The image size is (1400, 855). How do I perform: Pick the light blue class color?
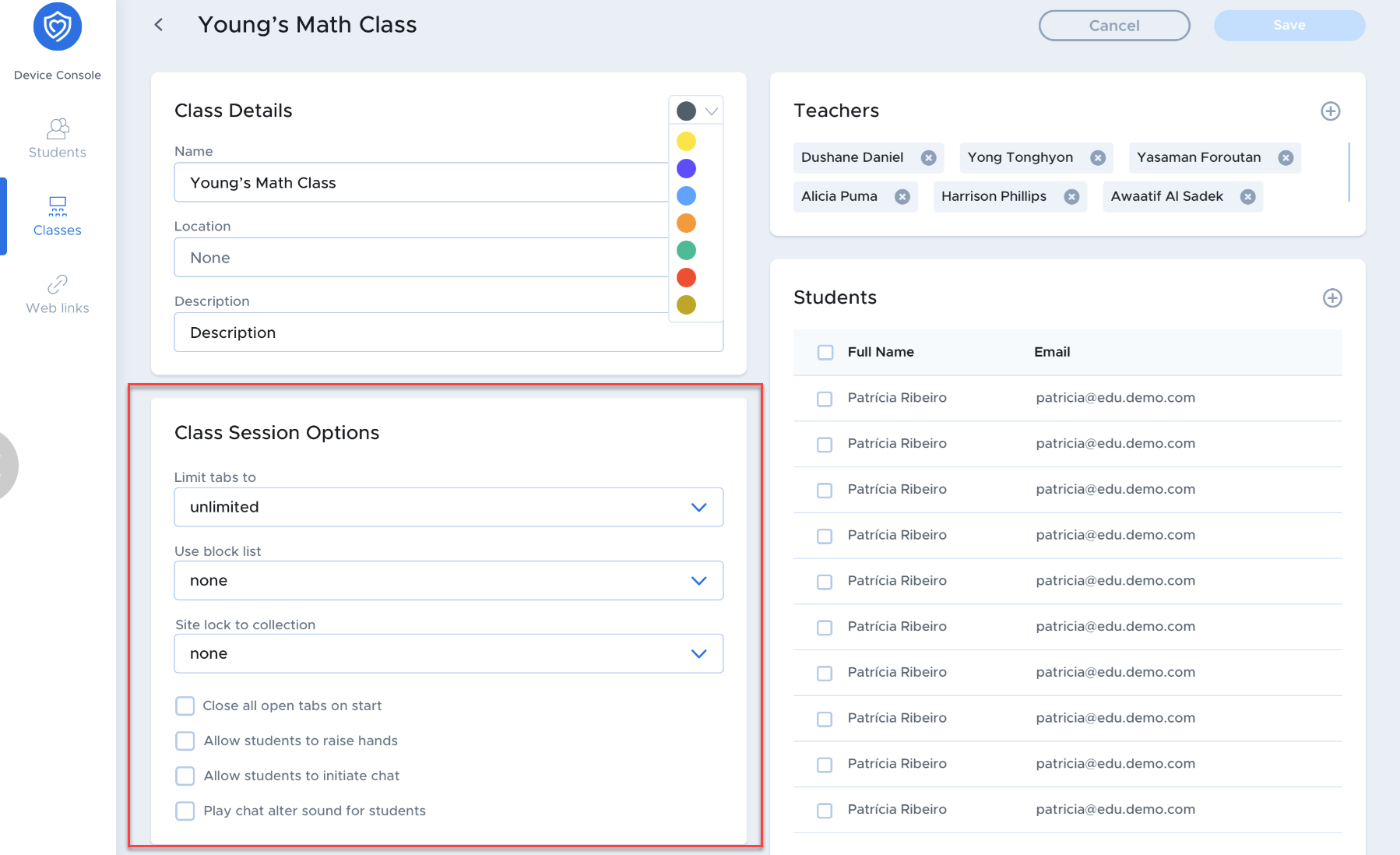coord(686,195)
